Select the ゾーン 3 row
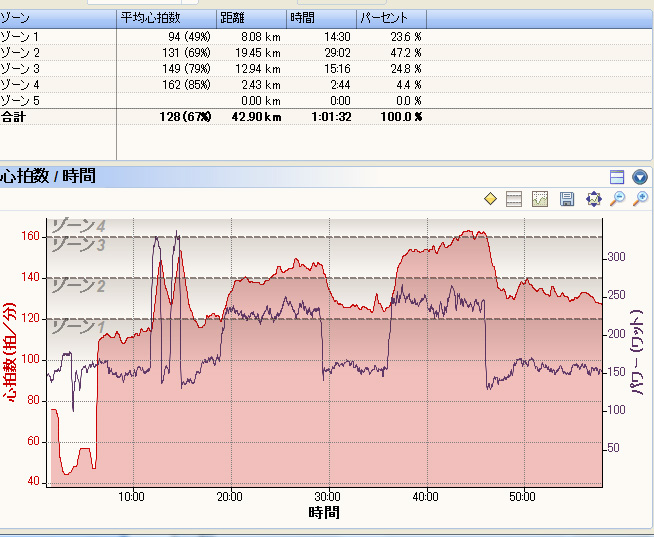Image resolution: width=654 pixels, height=537 pixels. click(325, 68)
